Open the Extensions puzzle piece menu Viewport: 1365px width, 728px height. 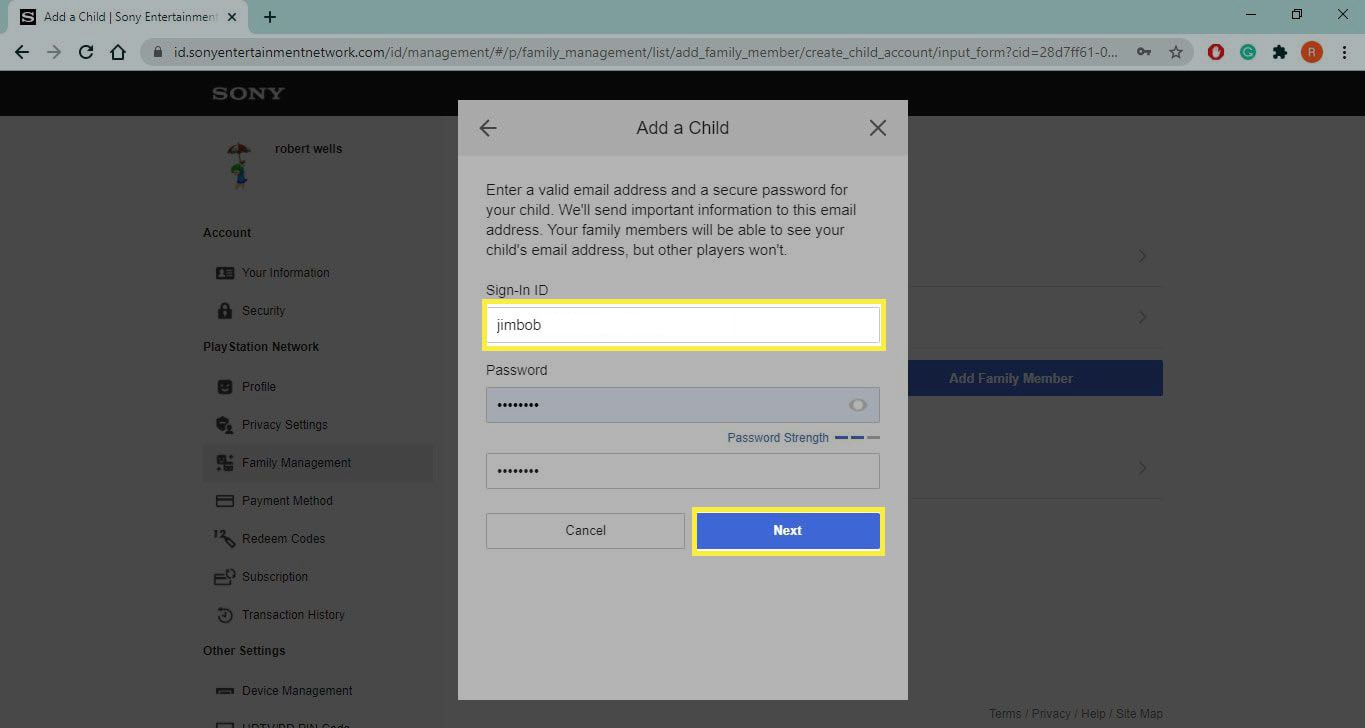(1280, 52)
